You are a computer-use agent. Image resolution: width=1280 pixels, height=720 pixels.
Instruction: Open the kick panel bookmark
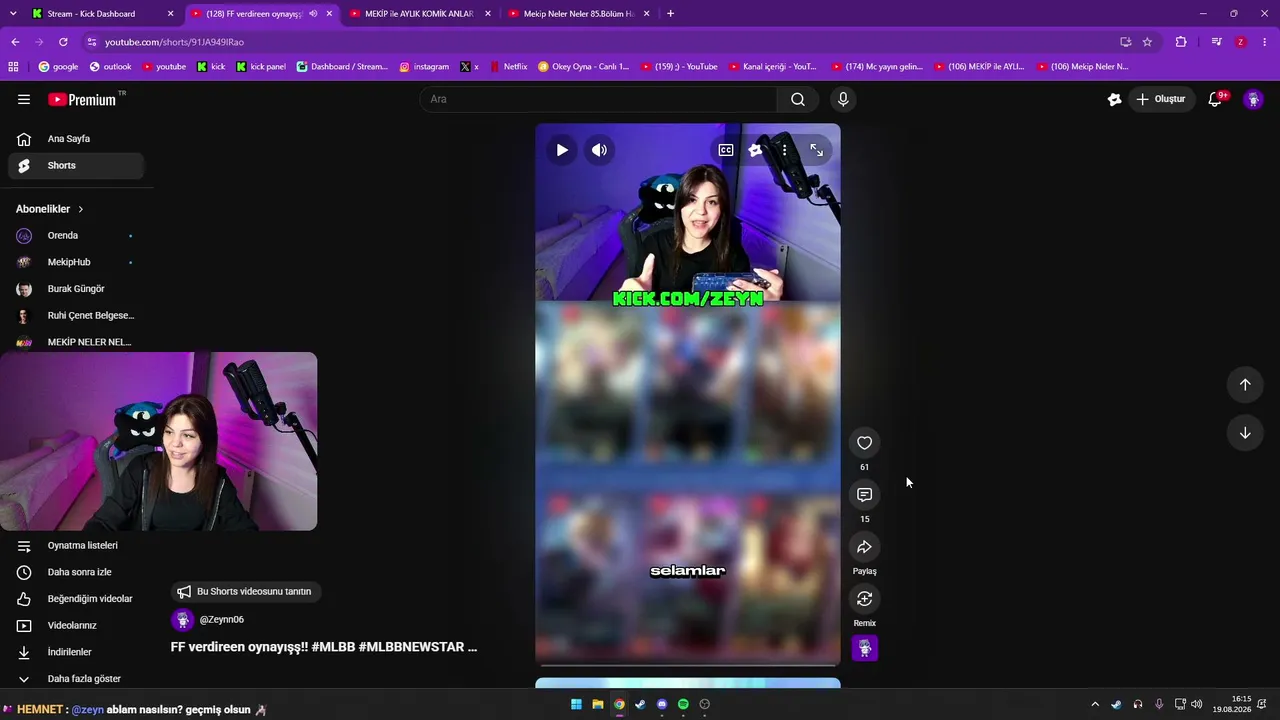(x=261, y=67)
